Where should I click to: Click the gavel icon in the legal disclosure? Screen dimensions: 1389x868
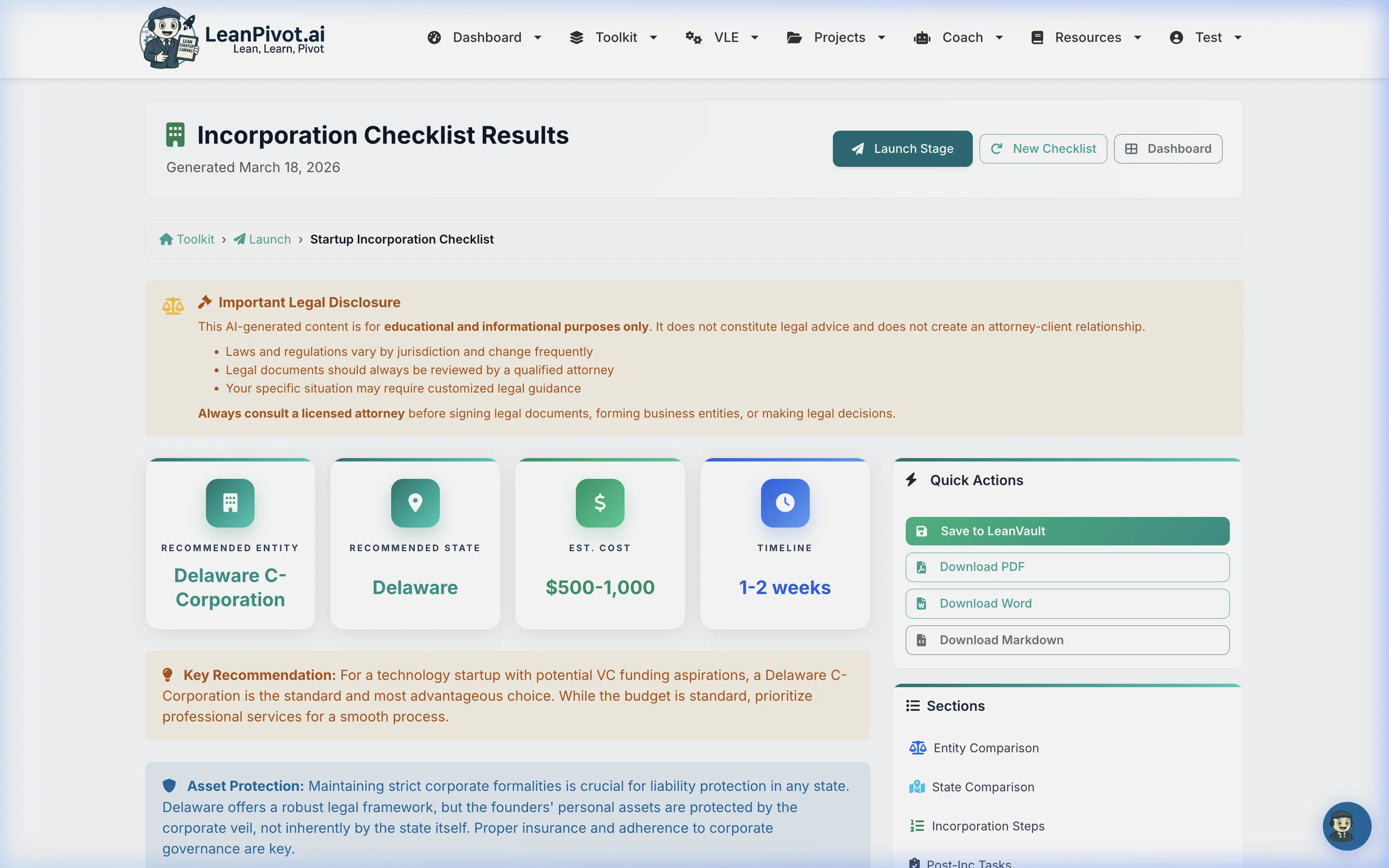coord(205,301)
